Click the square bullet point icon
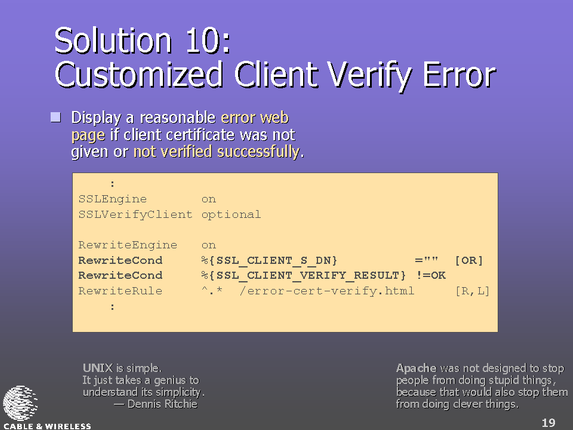The height and width of the screenshot is (430, 573). 56,117
